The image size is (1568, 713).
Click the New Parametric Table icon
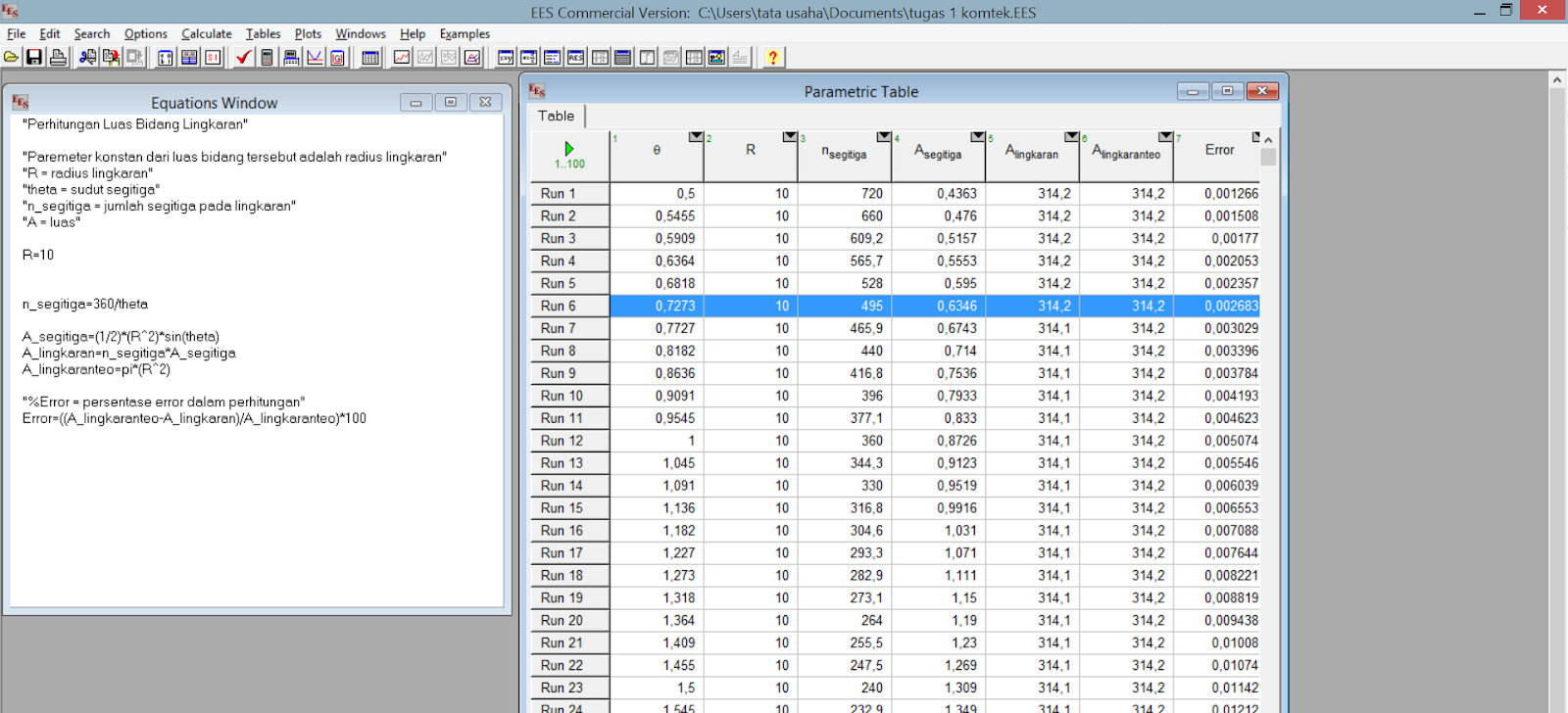point(370,58)
